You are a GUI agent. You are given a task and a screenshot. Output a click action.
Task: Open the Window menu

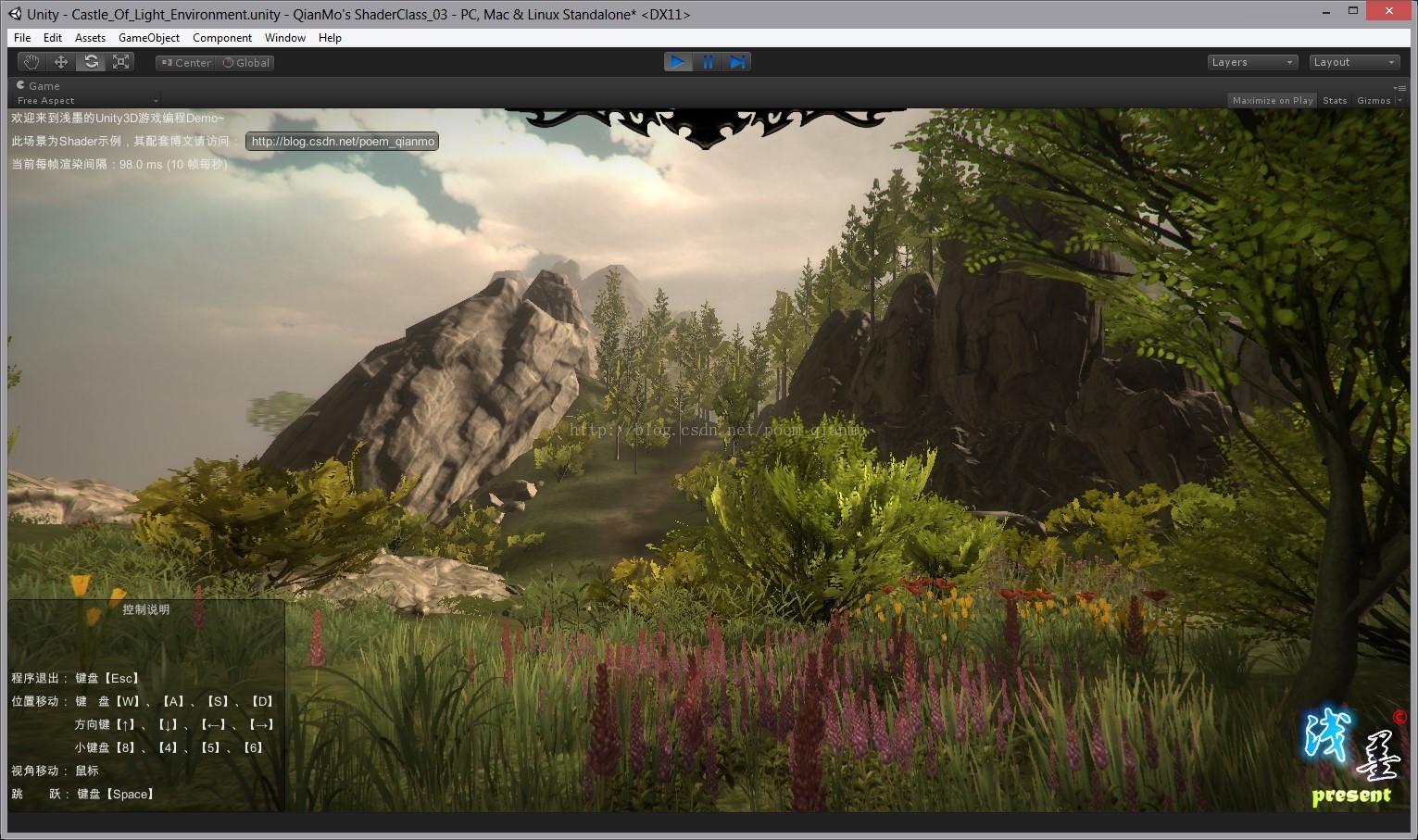tap(285, 38)
